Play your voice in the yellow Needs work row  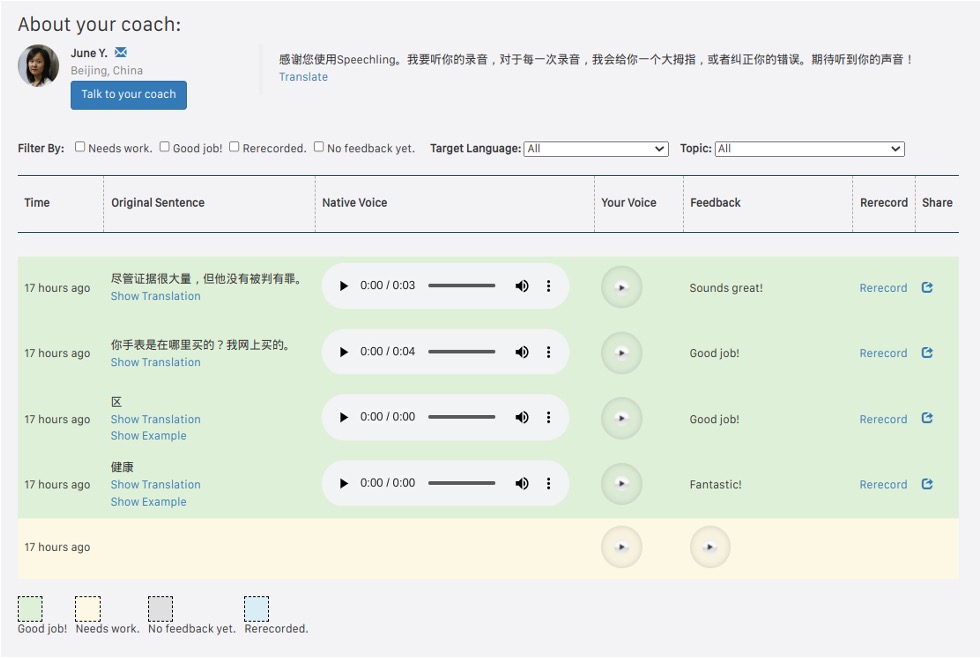[621, 547]
